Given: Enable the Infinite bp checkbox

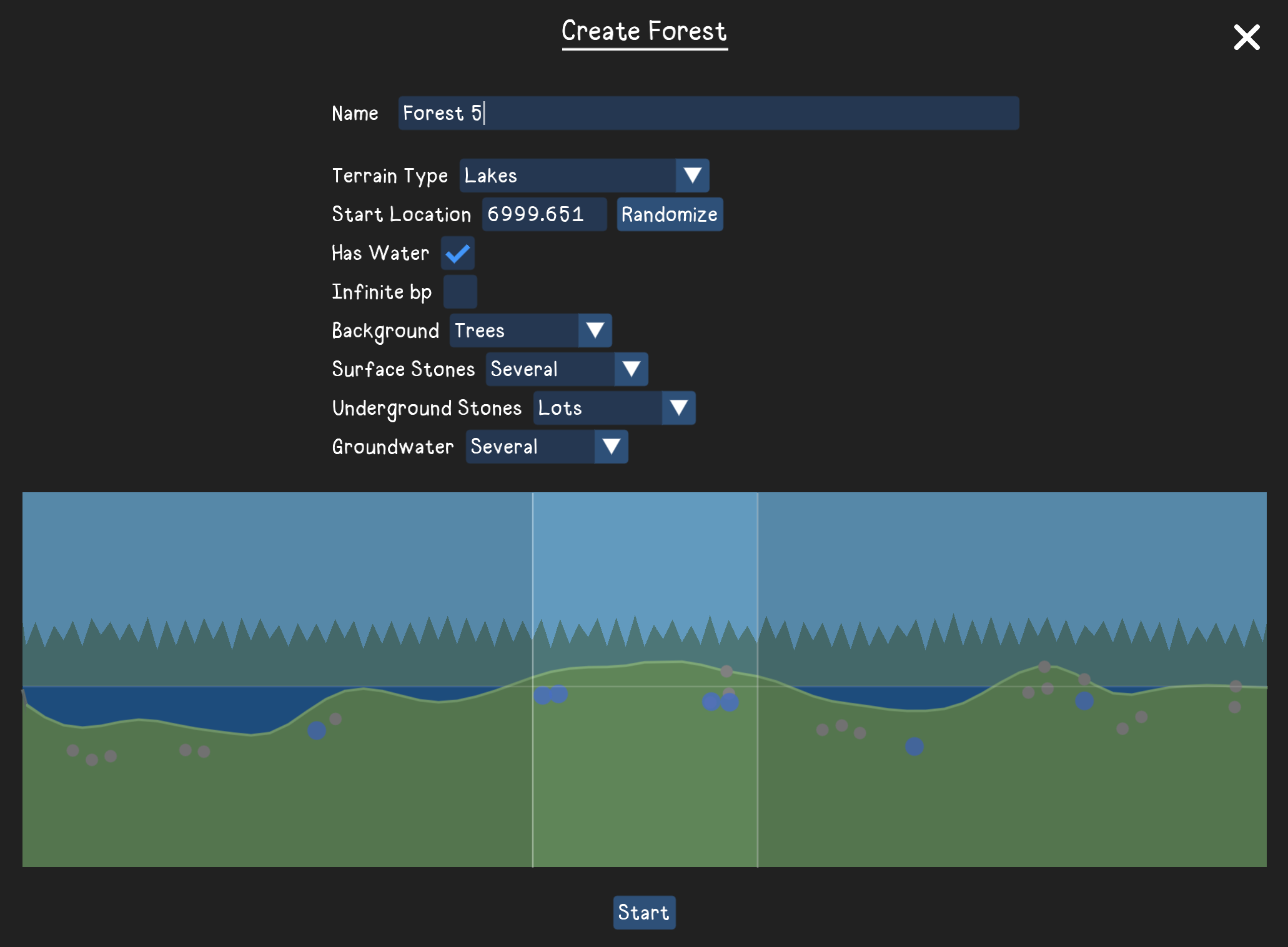Looking at the screenshot, I should [x=460, y=291].
